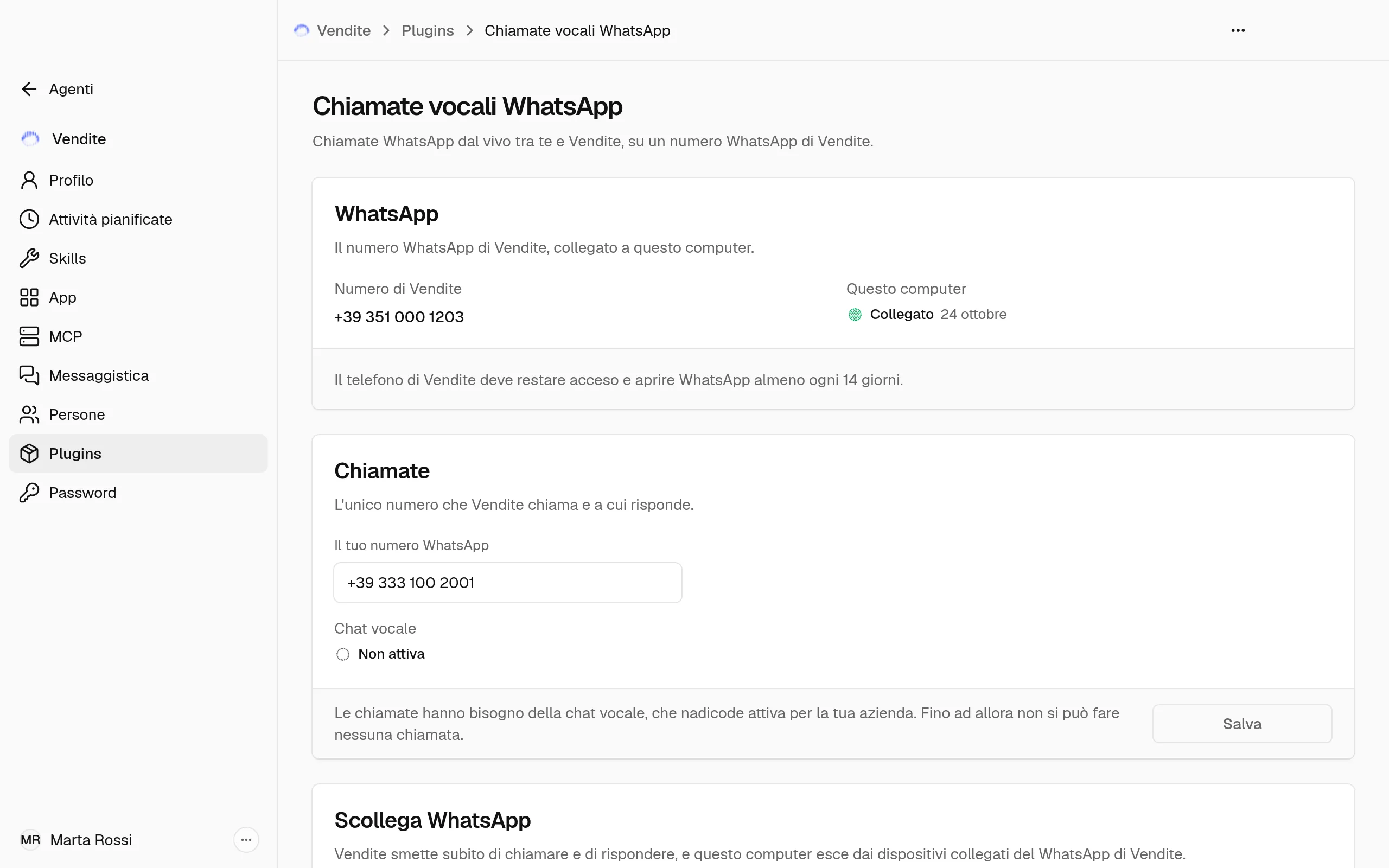Focus the Il tuo numero WhatsApp field
The height and width of the screenshot is (868, 1389).
[x=507, y=583]
